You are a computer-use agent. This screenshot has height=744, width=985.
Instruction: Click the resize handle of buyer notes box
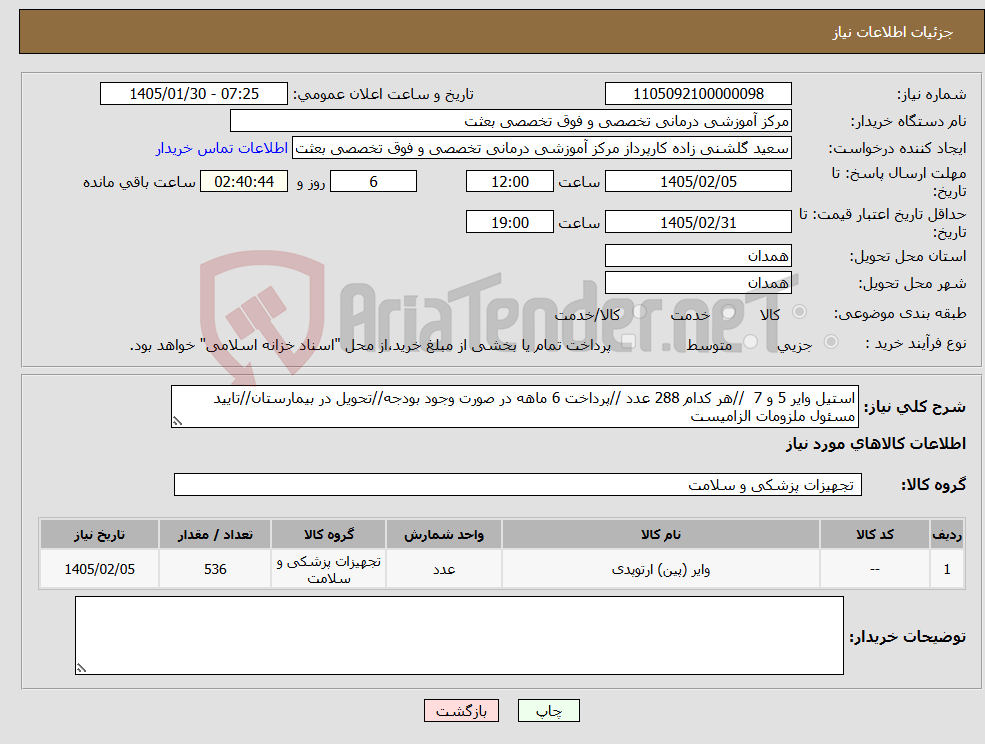click(81, 669)
